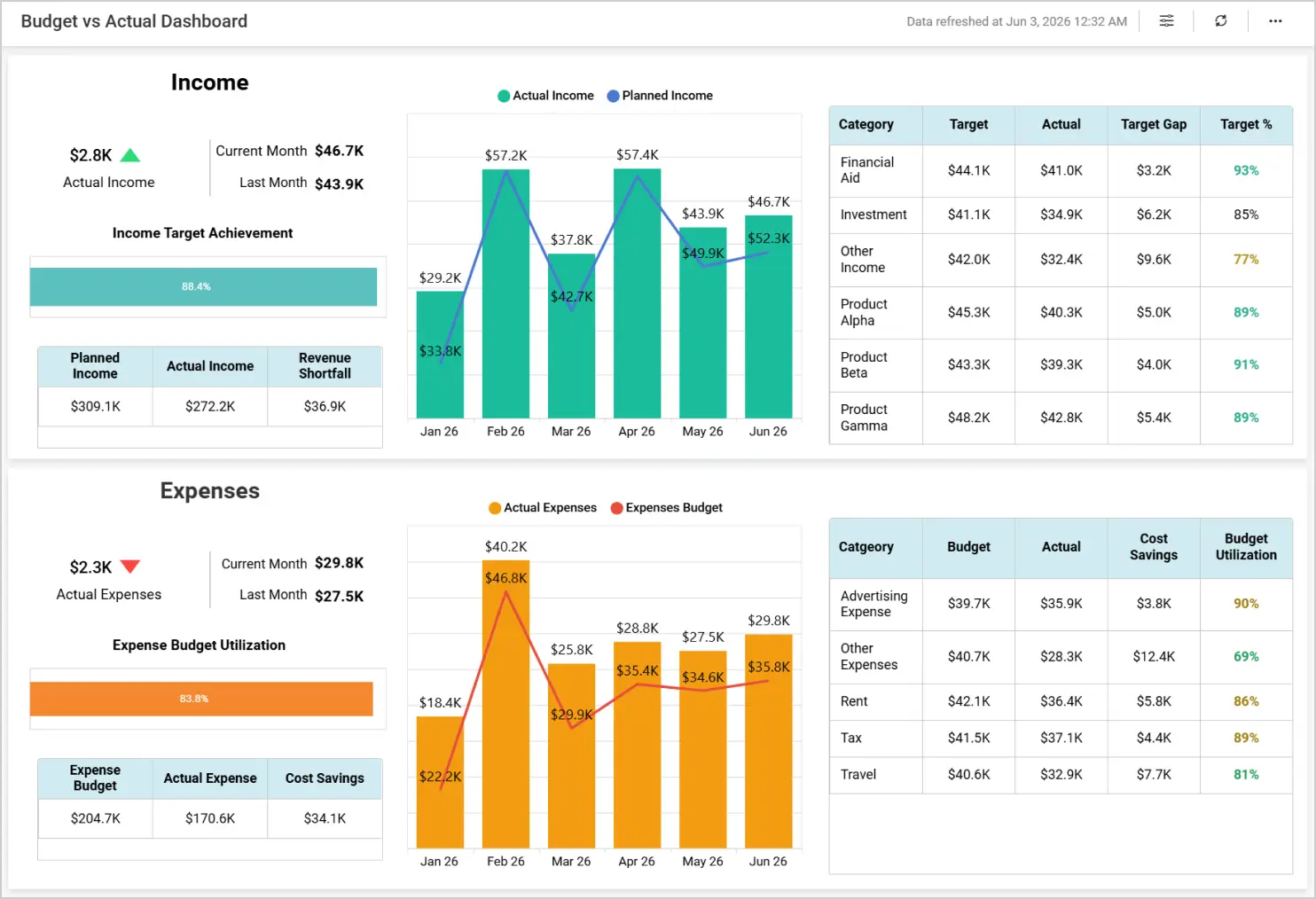Viewport: 1316px width, 899px height.
Task: Click the data refreshed timestamp text
Action: [1016, 21]
